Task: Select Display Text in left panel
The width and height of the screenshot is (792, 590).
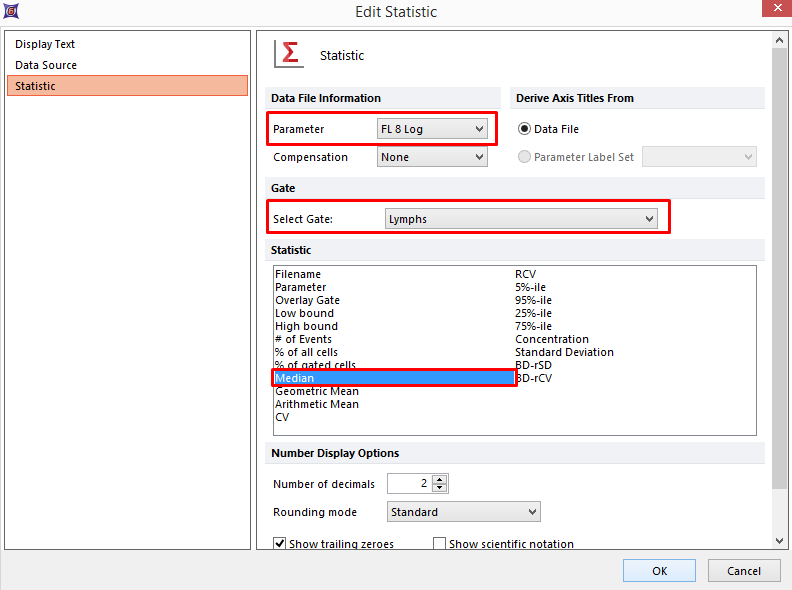Action: click(x=45, y=44)
